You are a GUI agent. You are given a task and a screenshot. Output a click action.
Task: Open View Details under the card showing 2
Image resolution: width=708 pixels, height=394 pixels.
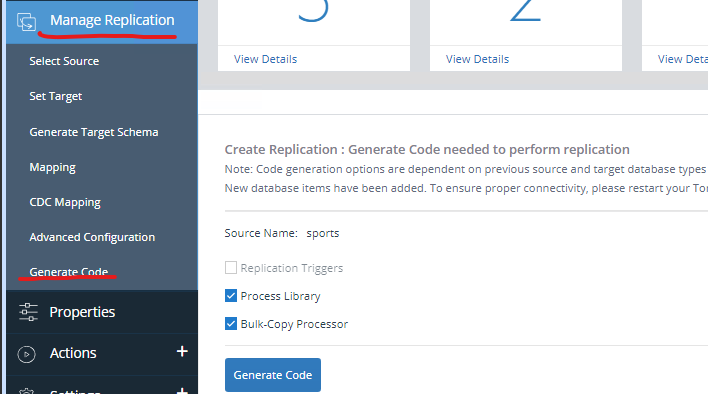coord(477,59)
